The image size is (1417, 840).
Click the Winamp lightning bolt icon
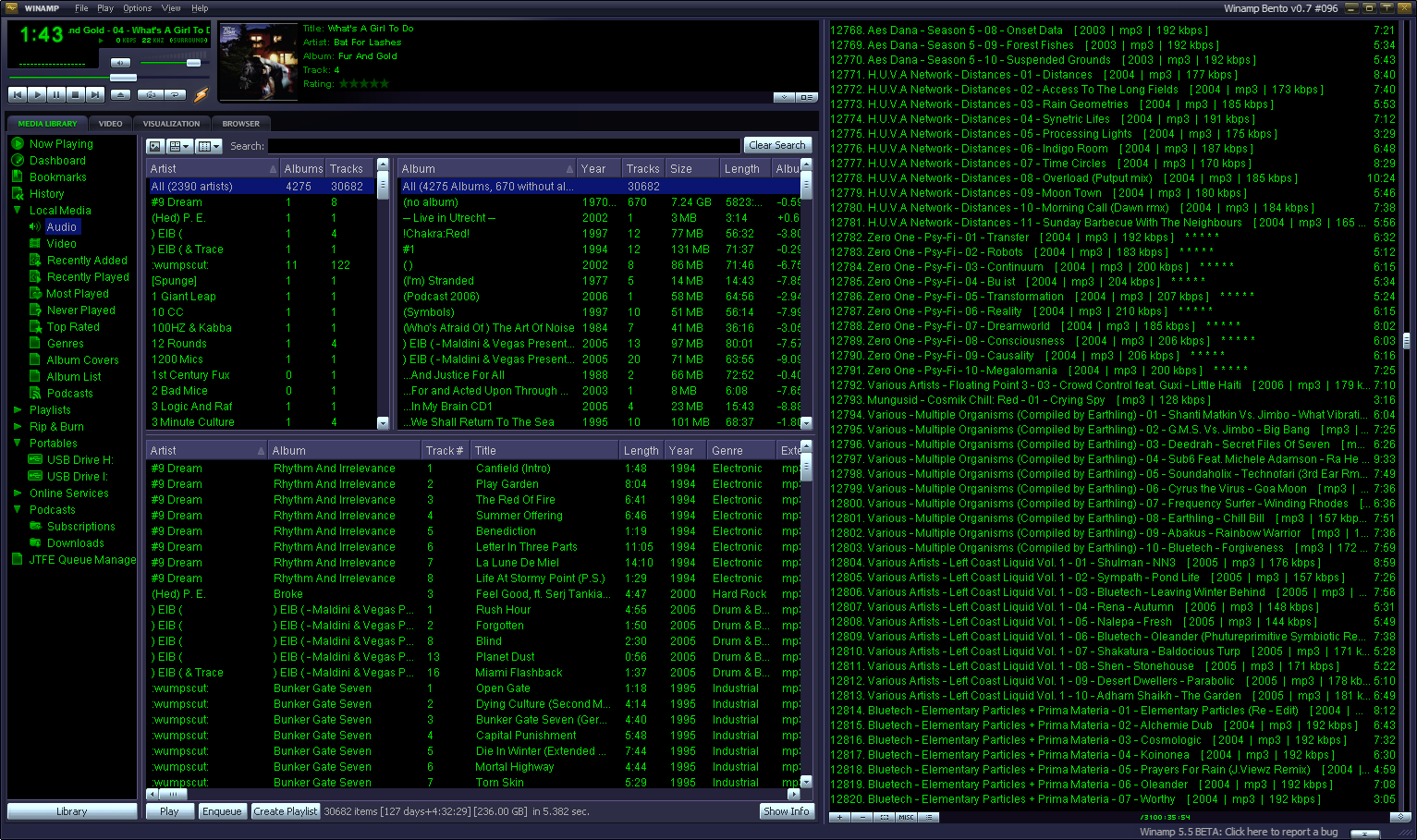[x=201, y=94]
